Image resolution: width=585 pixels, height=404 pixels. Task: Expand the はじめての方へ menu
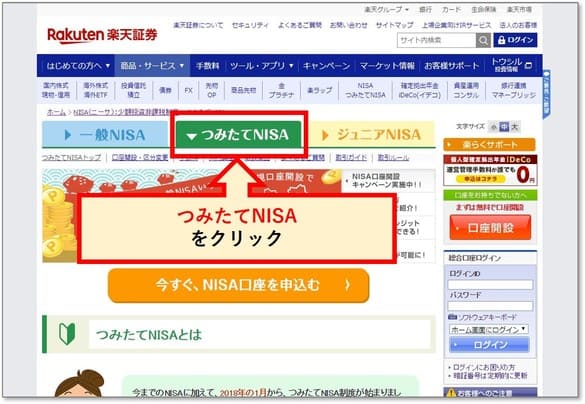pos(78,66)
